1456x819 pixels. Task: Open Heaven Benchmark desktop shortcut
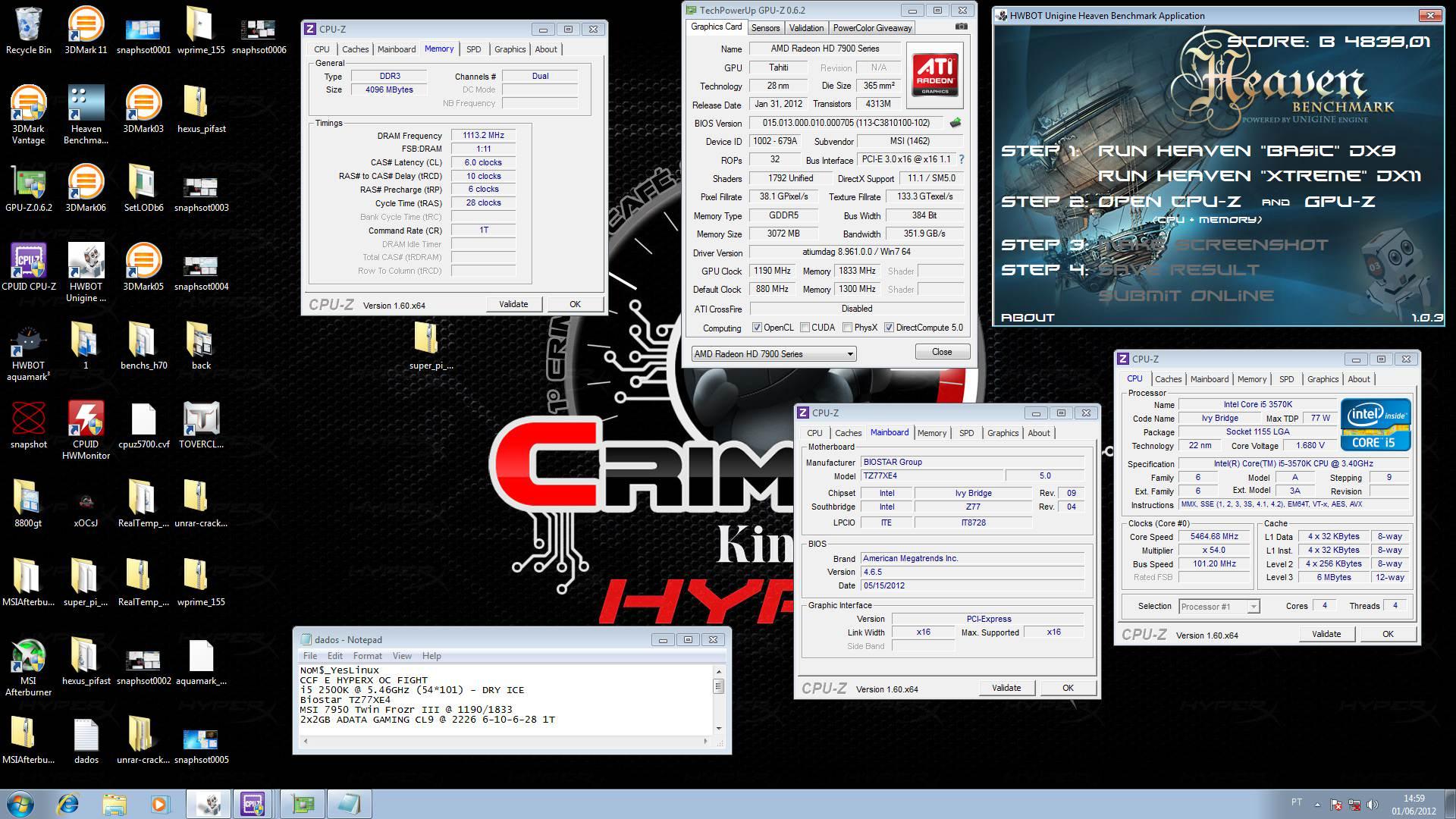(x=86, y=114)
